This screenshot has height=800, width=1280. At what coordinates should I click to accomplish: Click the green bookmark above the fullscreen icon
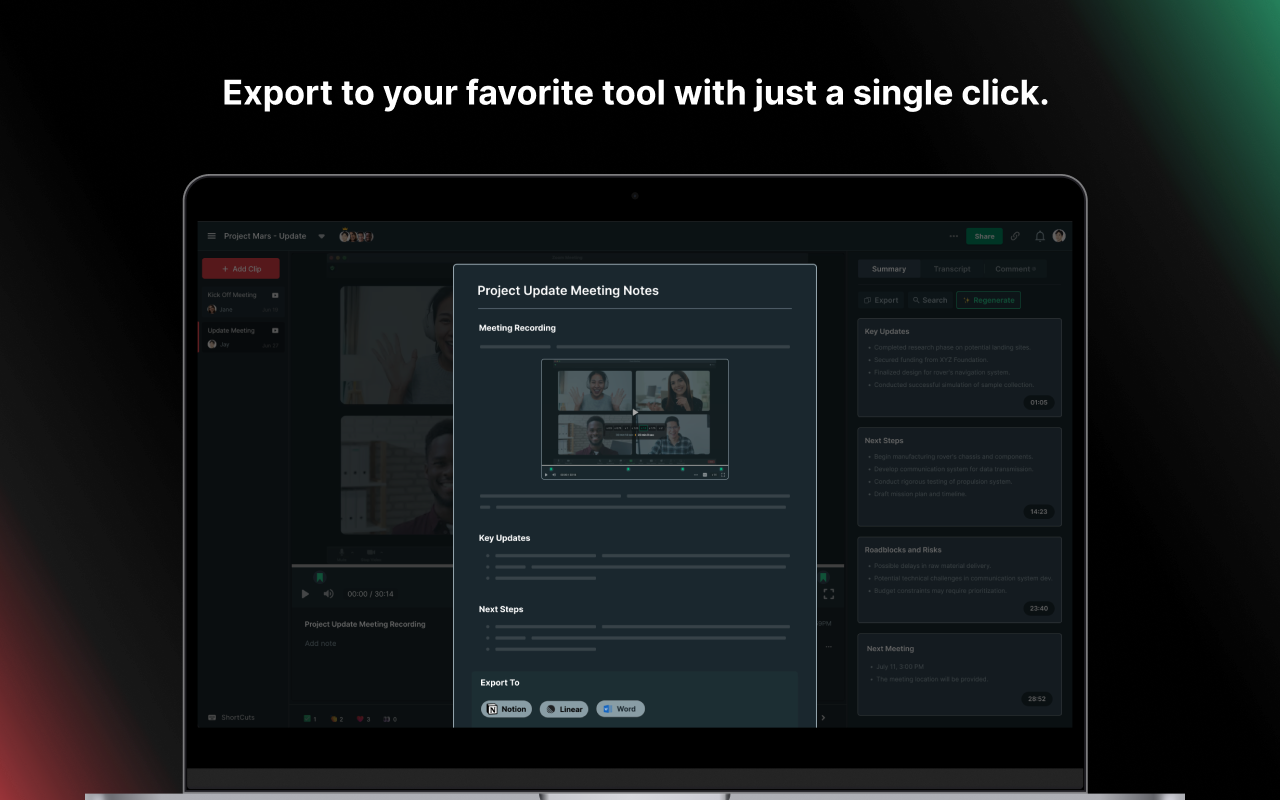(824, 577)
